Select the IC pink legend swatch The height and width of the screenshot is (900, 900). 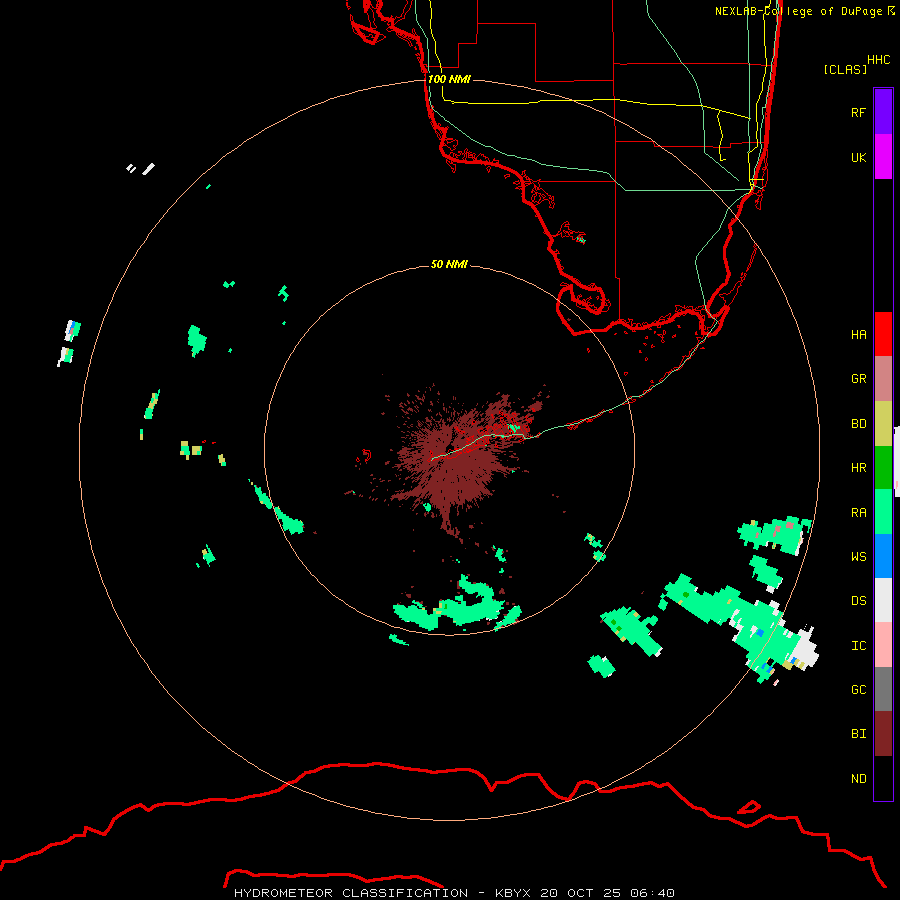tap(883, 645)
